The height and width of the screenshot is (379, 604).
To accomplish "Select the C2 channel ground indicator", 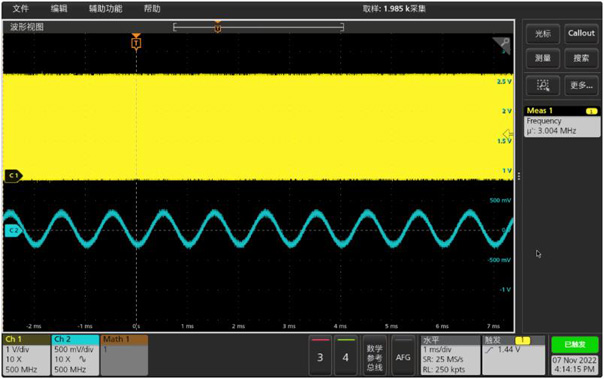I will point(13,230).
